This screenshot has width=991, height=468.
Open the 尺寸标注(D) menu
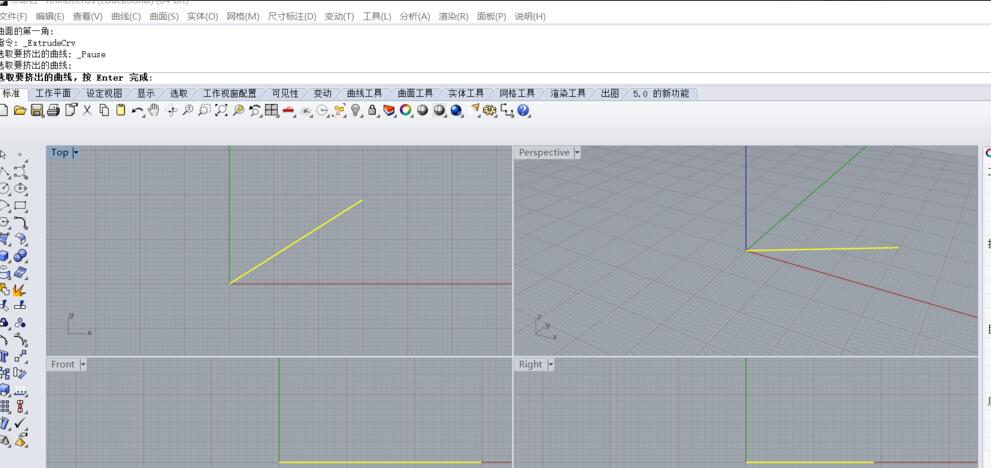[x=292, y=16]
